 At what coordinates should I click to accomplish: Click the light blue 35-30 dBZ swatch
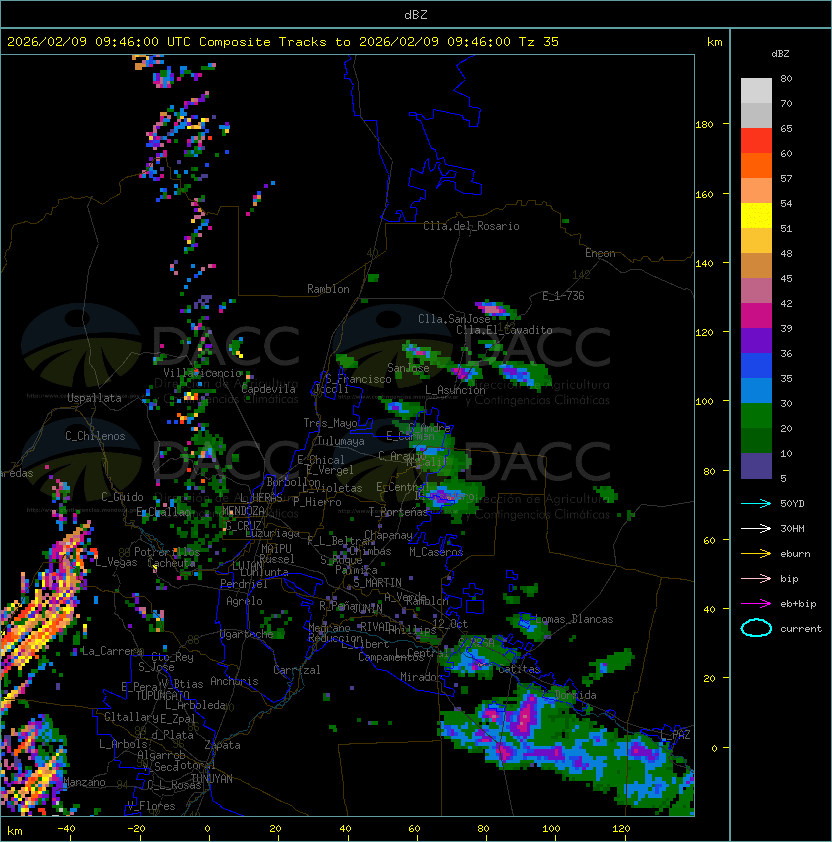pos(756,391)
